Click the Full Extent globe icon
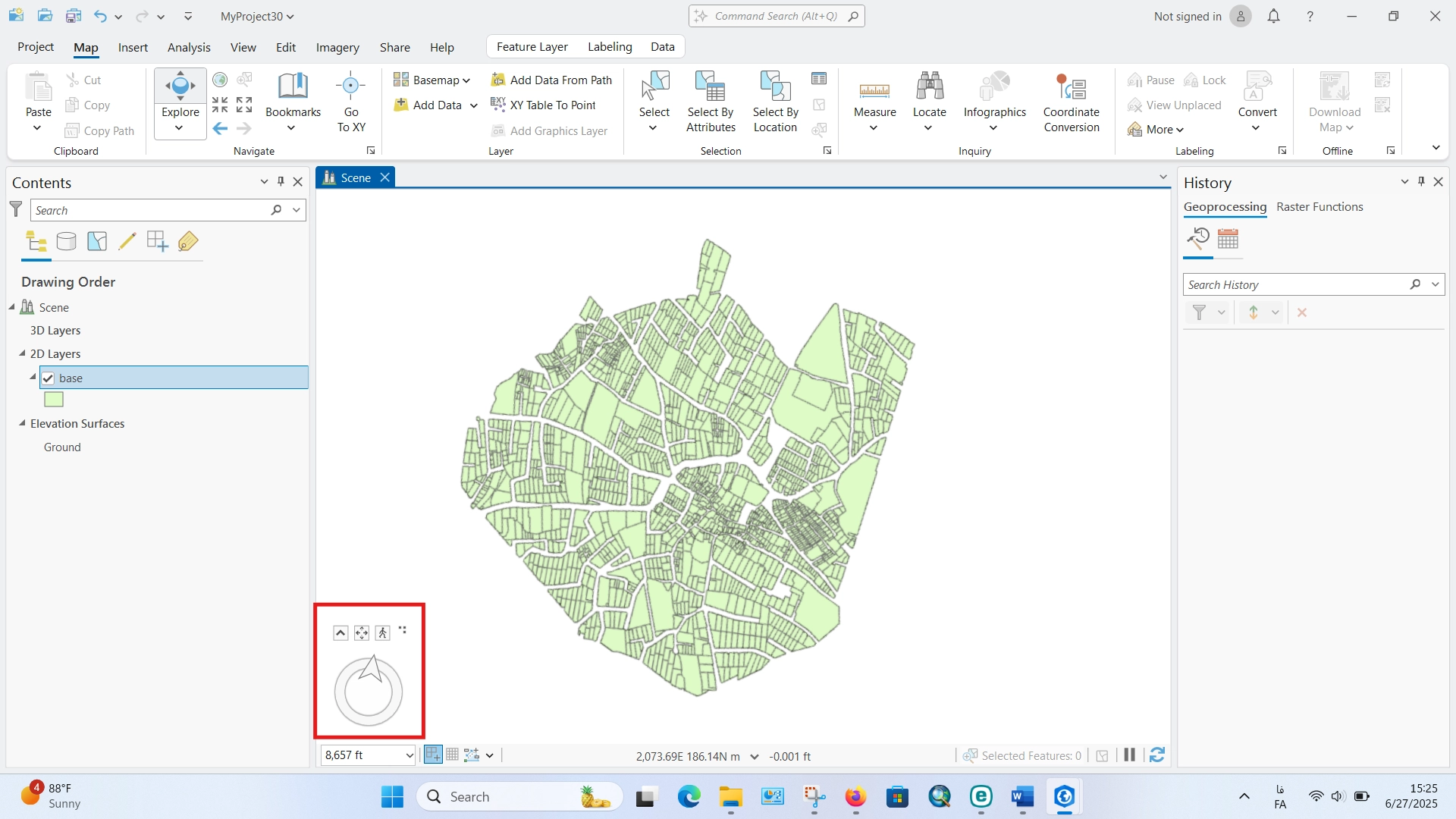This screenshot has width=1456, height=819. pyautogui.click(x=220, y=80)
